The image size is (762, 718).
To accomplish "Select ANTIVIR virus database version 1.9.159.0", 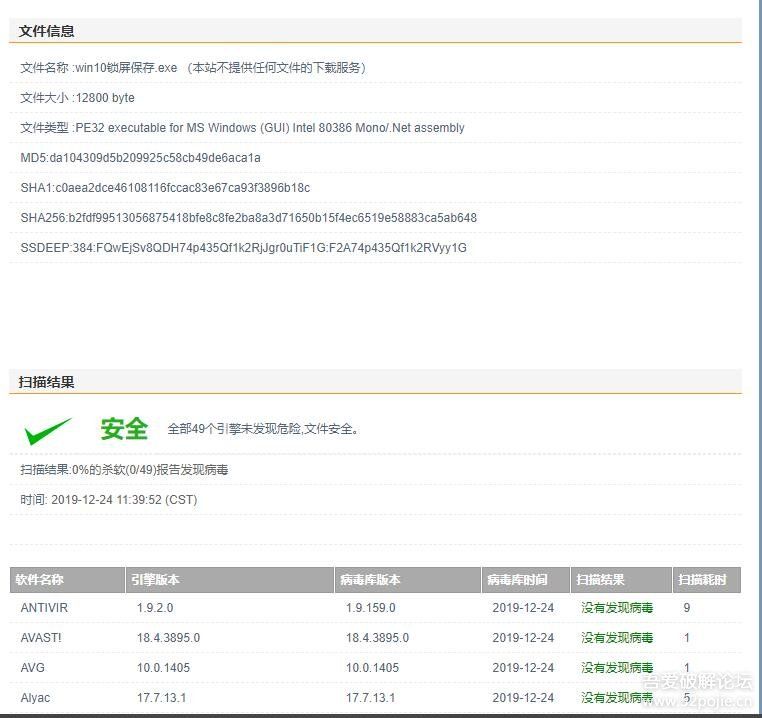I will click(x=371, y=608).
